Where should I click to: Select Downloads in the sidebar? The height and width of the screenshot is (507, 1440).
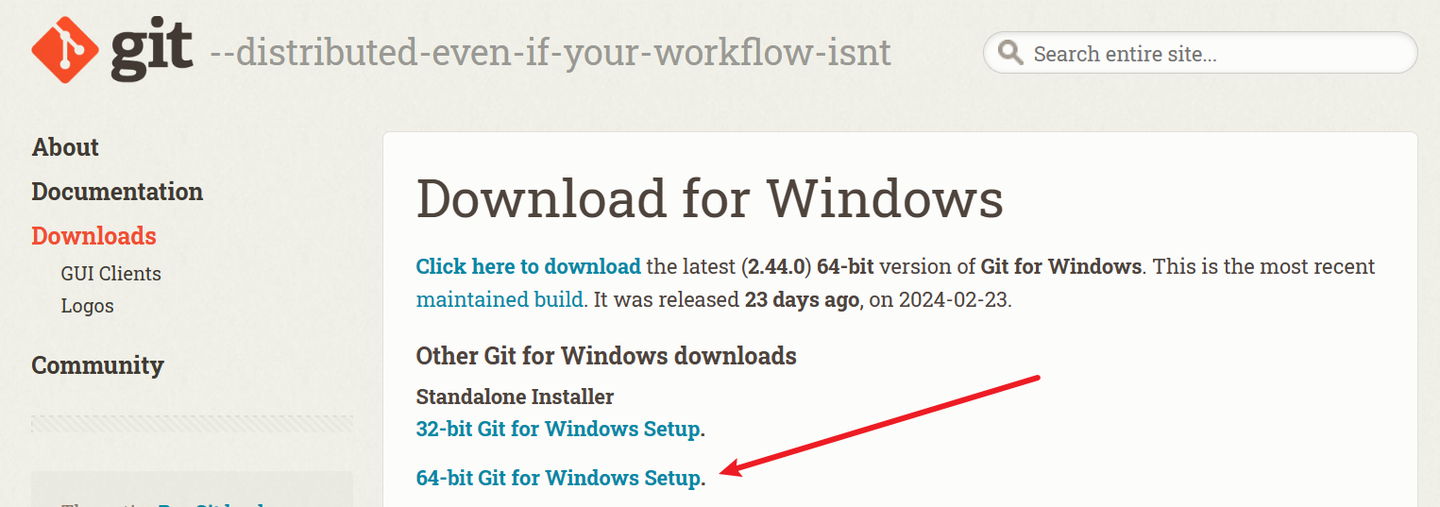(x=94, y=236)
